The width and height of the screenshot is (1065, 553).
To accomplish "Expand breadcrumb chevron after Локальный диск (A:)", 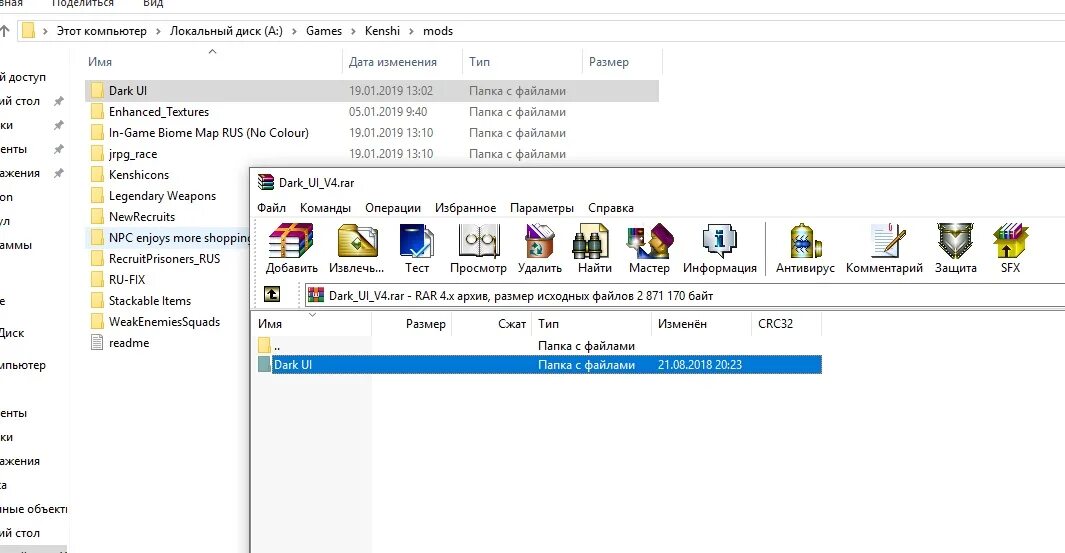I will pyautogui.click(x=295, y=31).
